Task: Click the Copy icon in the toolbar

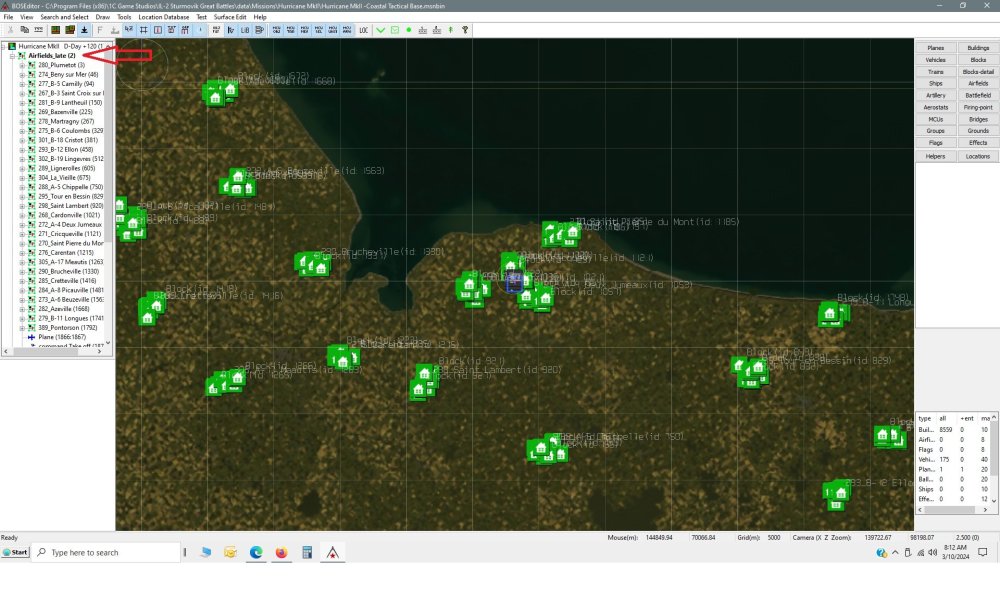Action: coord(23,30)
